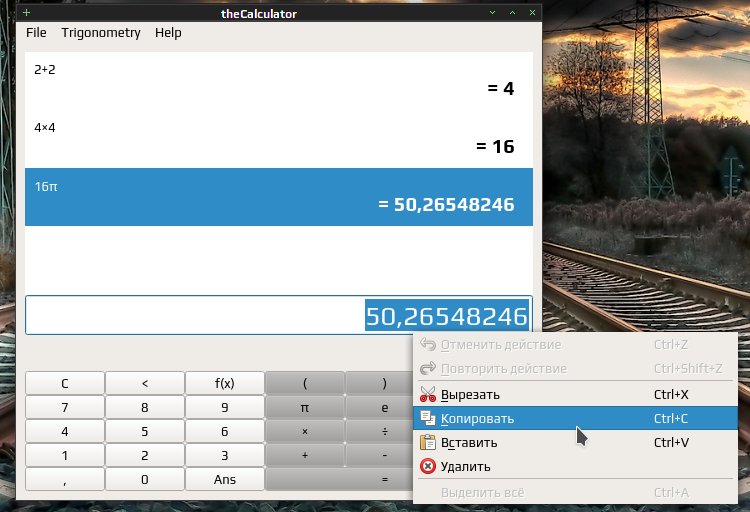Image resolution: width=750 pixels, height=512 pixels.
Task: Click the π constant button
Action: (305, 408)
